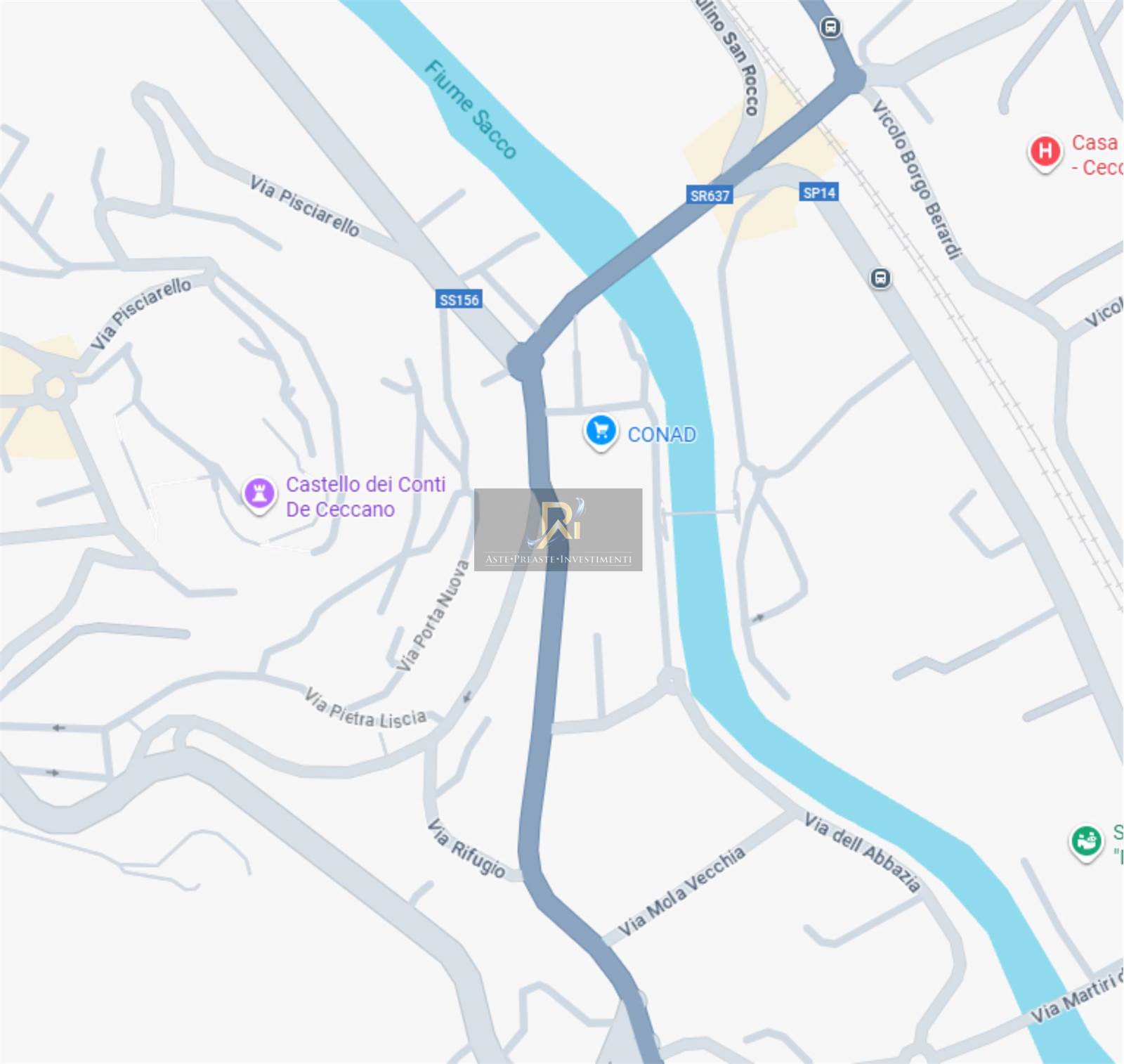The height and width of the screenshot is (1064, 1124).
Task: Open Castello dei Conti De Ceccano label
Action: 365,496
